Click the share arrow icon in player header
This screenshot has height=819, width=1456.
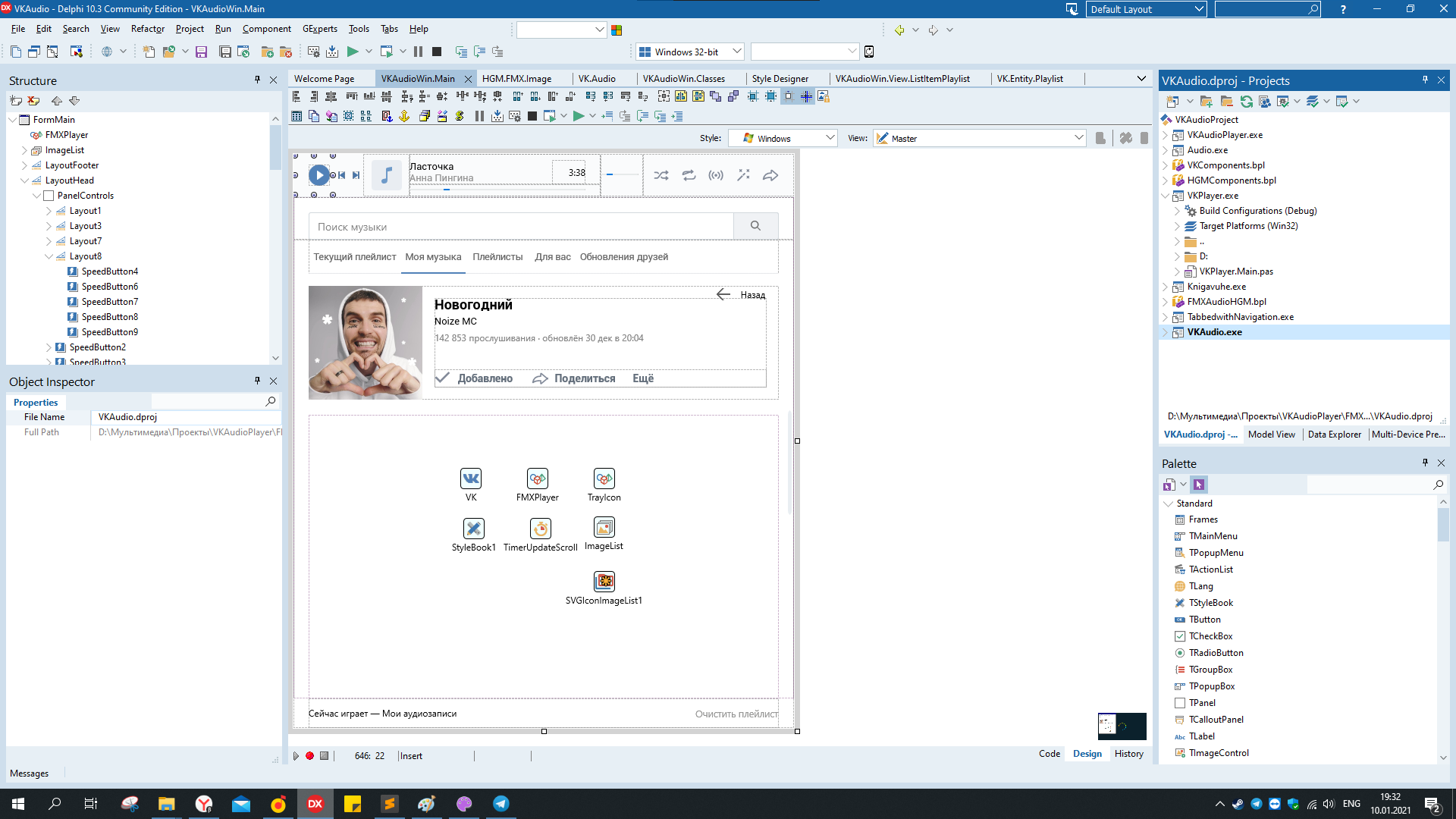tap(770, 175)
